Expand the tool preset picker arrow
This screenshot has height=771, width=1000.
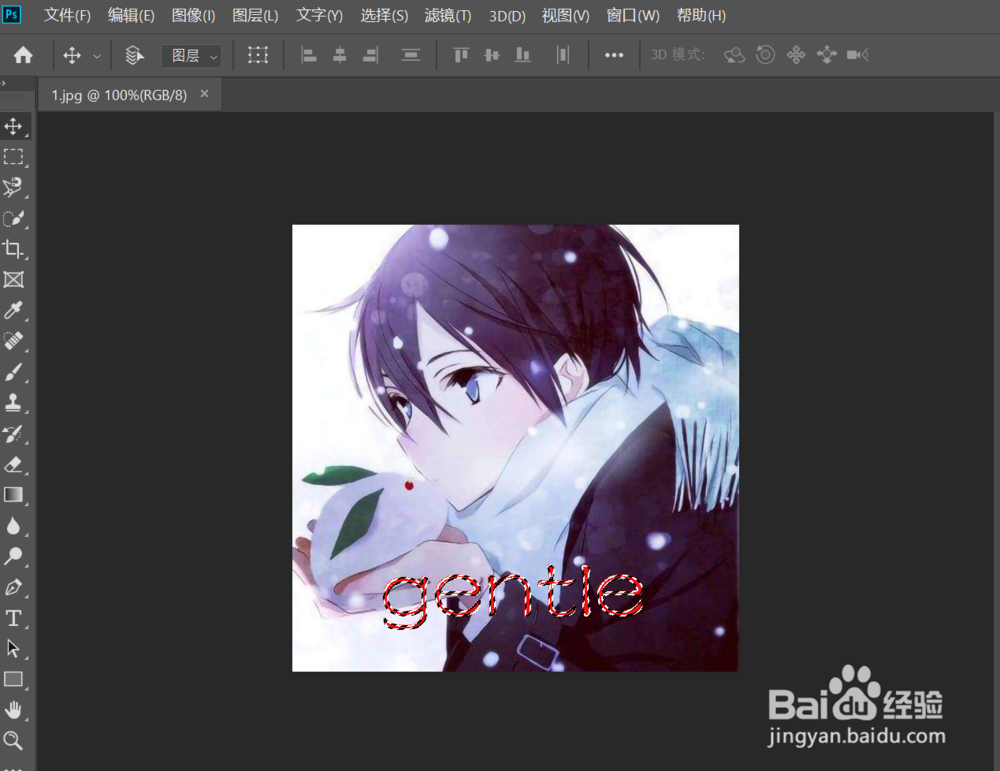tap(97, 56)
